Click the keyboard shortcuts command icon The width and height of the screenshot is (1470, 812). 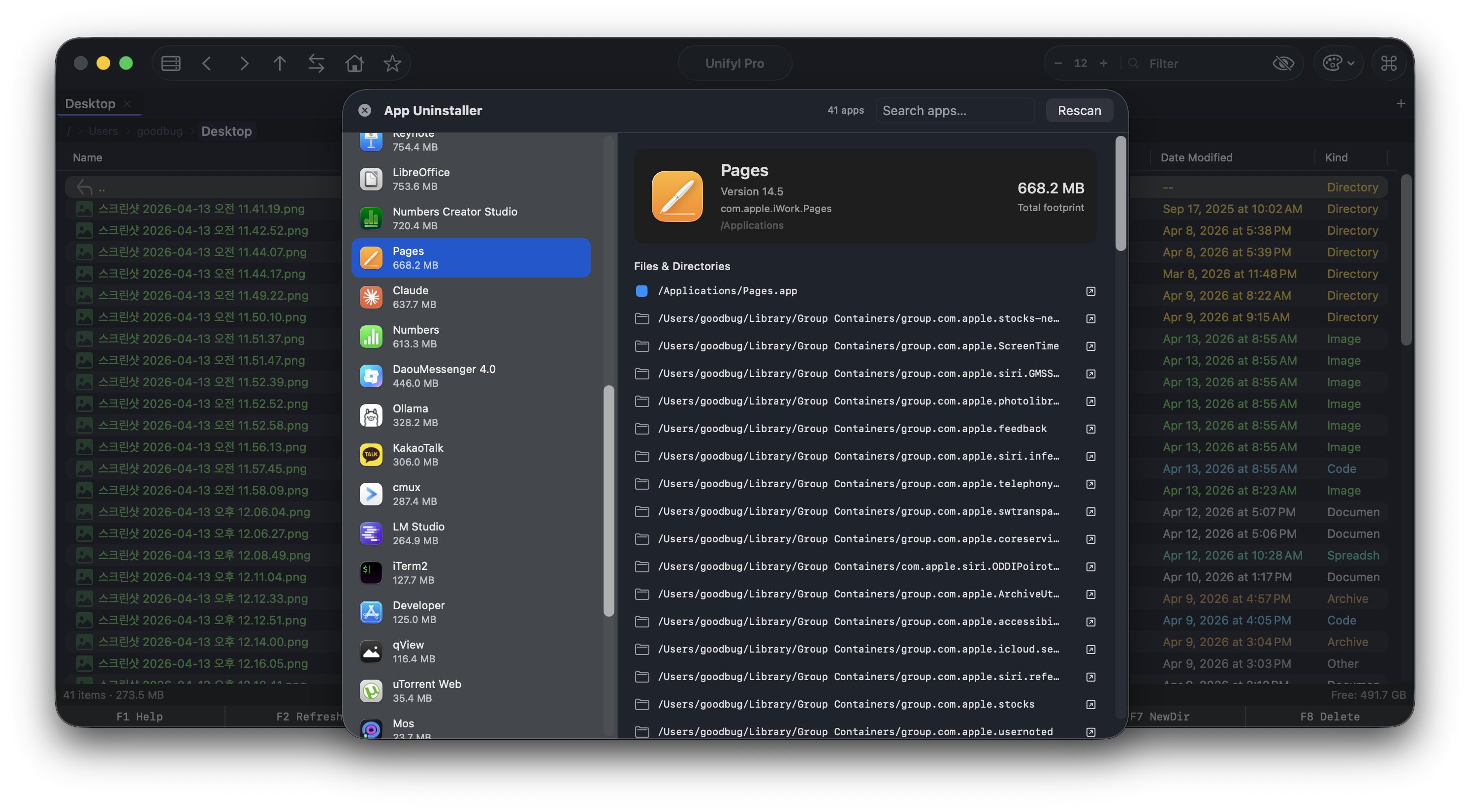(1389, 63)
